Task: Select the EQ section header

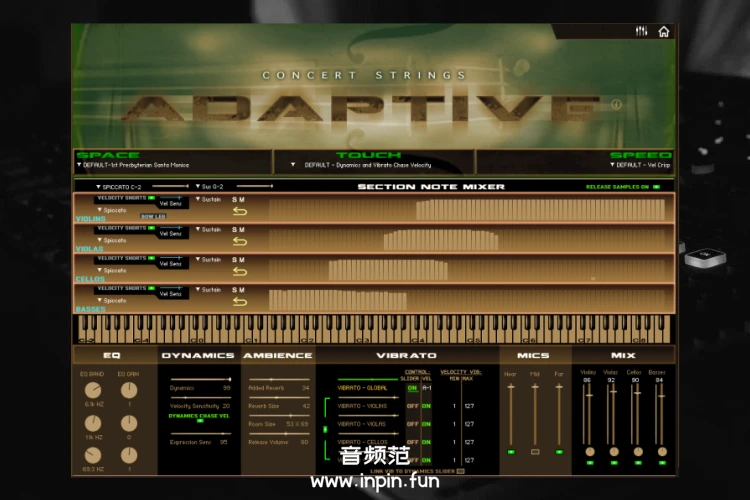Action: point(112,356)
